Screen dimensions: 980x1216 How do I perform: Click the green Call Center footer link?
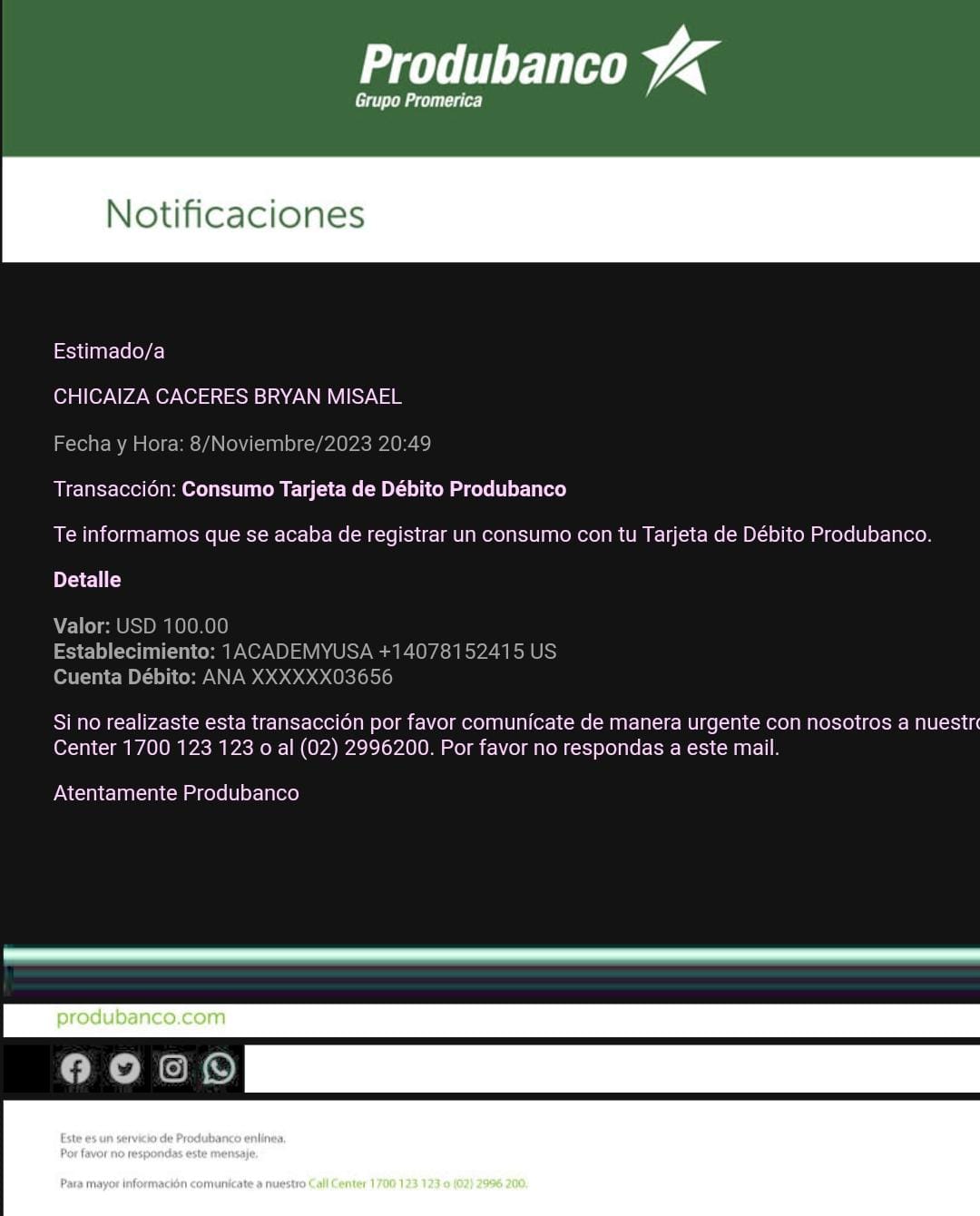tap(417, 1183)
